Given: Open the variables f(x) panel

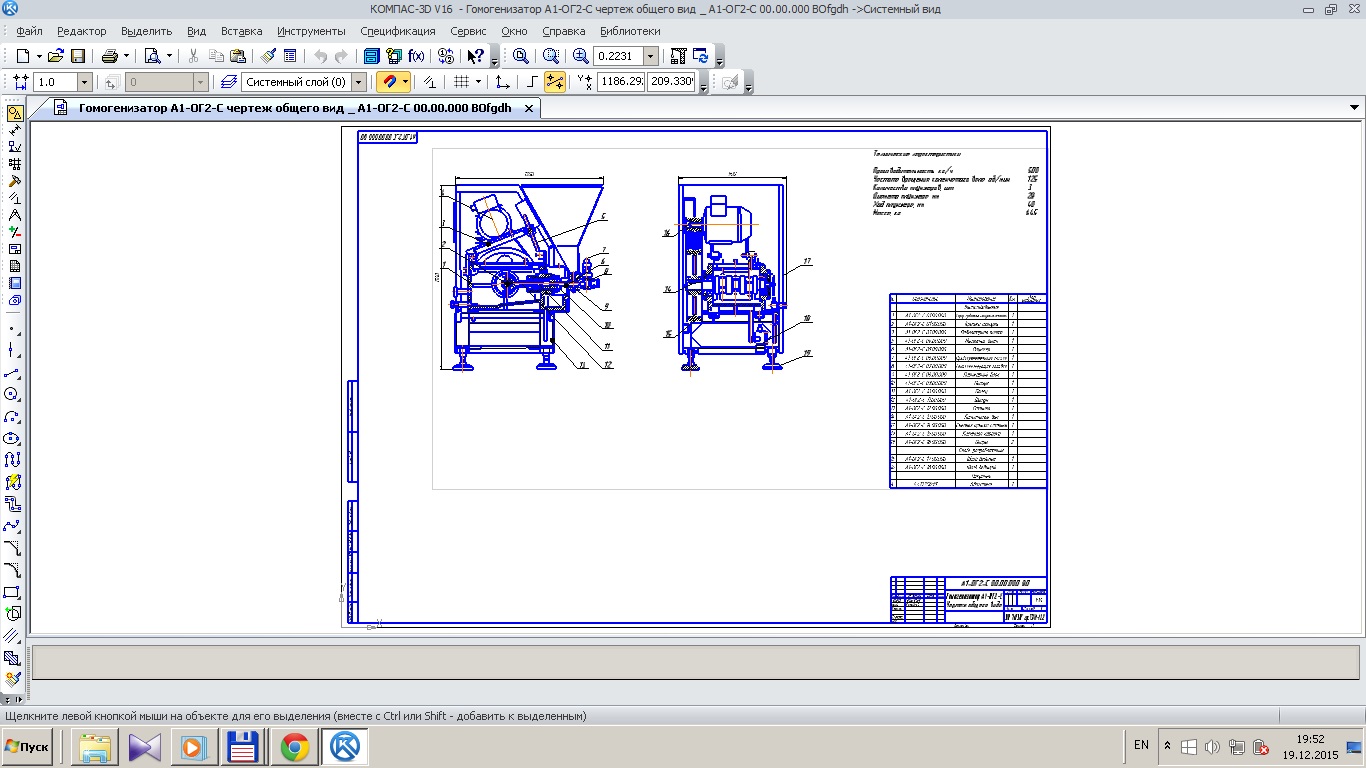Looking at the screenshot, I should [x=416, y=56].
